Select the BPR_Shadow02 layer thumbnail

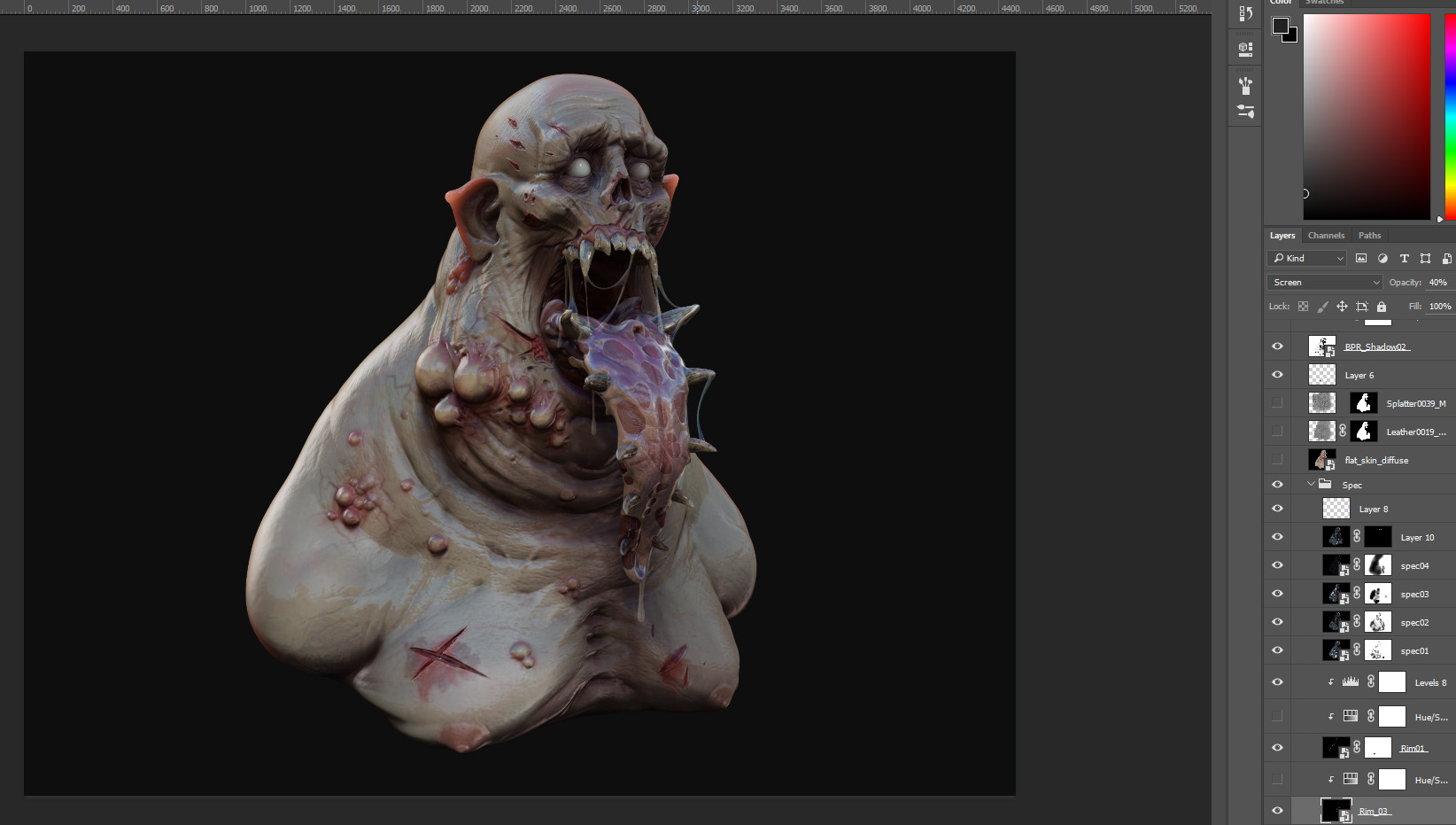pyautogui.click(x=1322, y=346)
